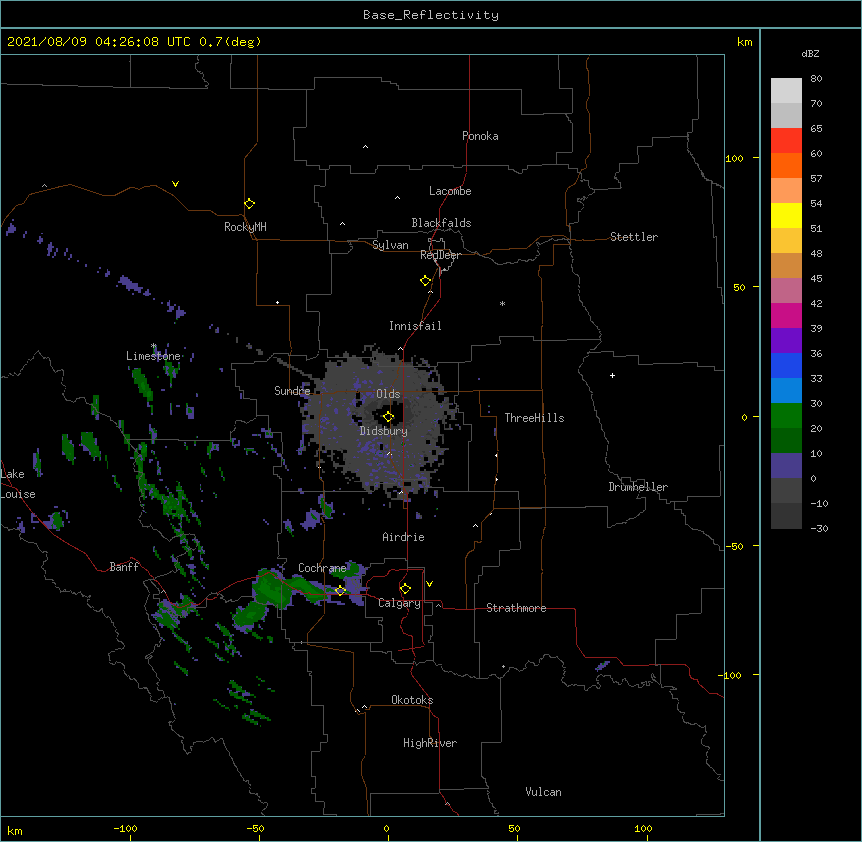Click the yellow V marker east of Calgary
Screen dimensions: 862x842
(x=429, y=584)
